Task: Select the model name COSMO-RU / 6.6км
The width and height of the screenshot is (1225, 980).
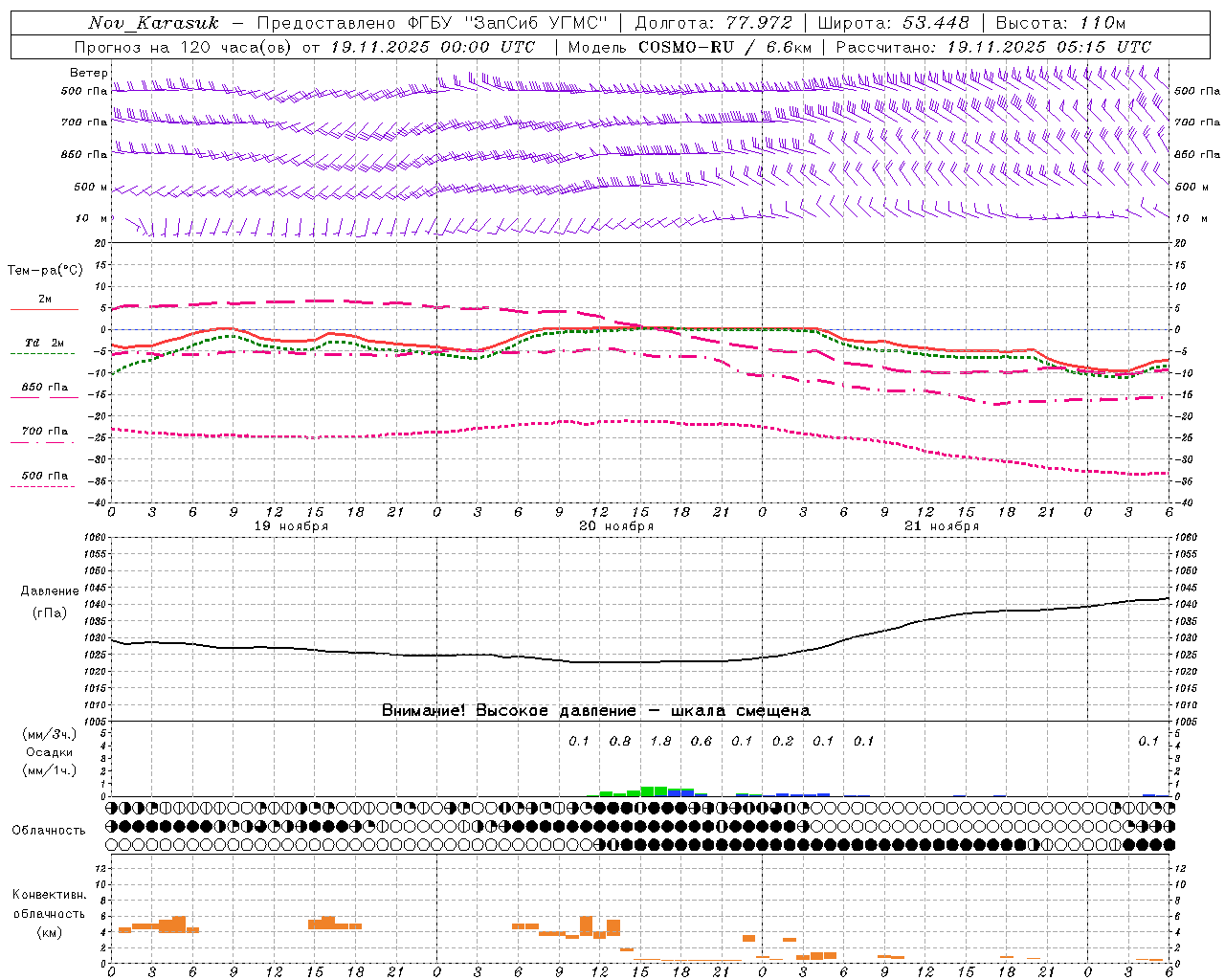Action: (724, 47)
